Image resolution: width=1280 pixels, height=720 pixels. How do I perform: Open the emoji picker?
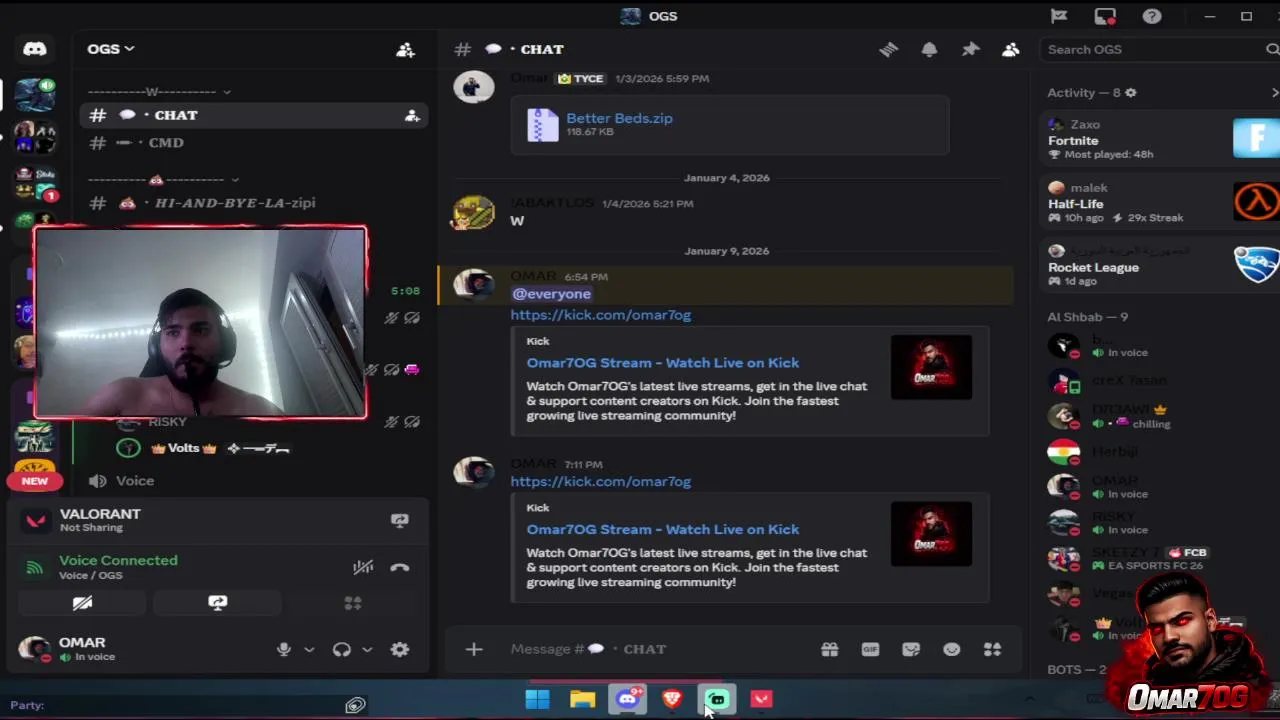click(951, 649)
